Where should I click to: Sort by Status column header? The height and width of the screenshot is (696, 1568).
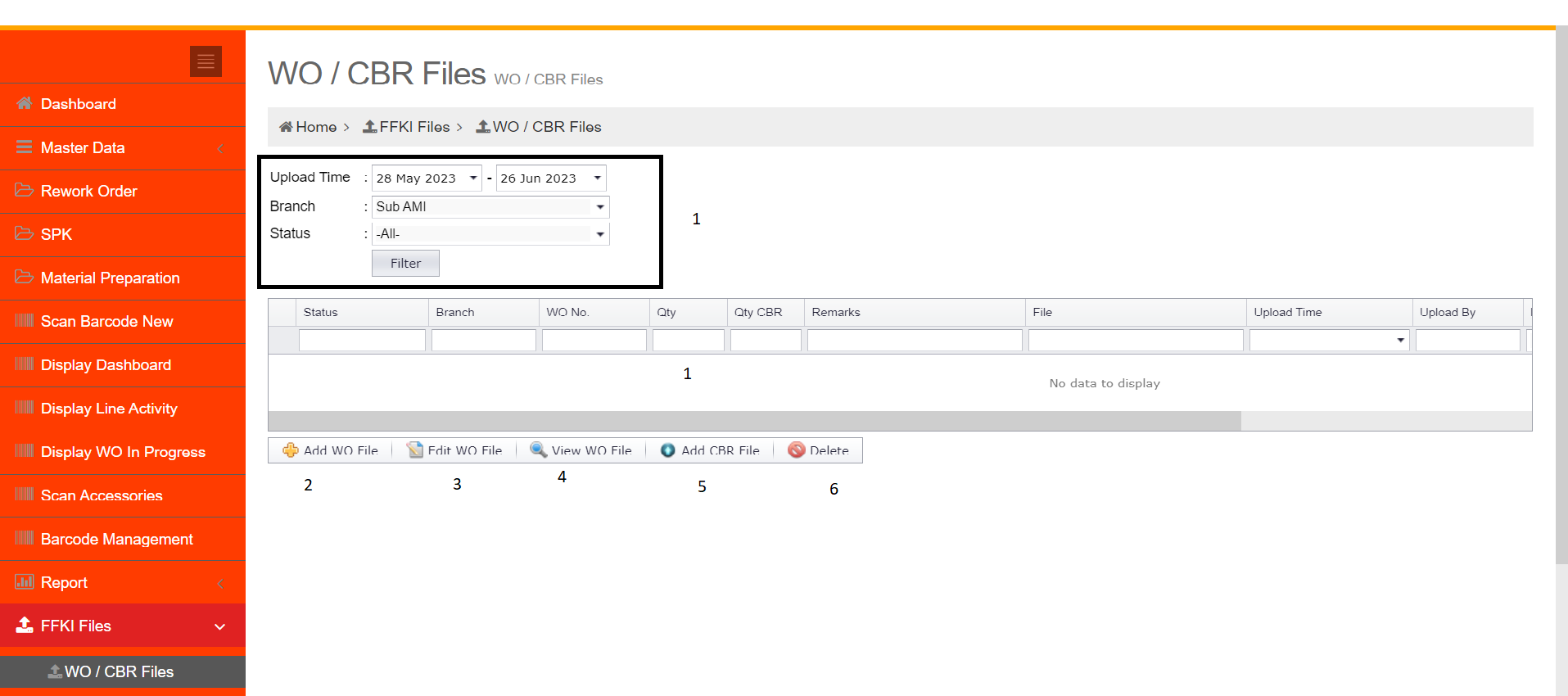[x=362, y=312]
